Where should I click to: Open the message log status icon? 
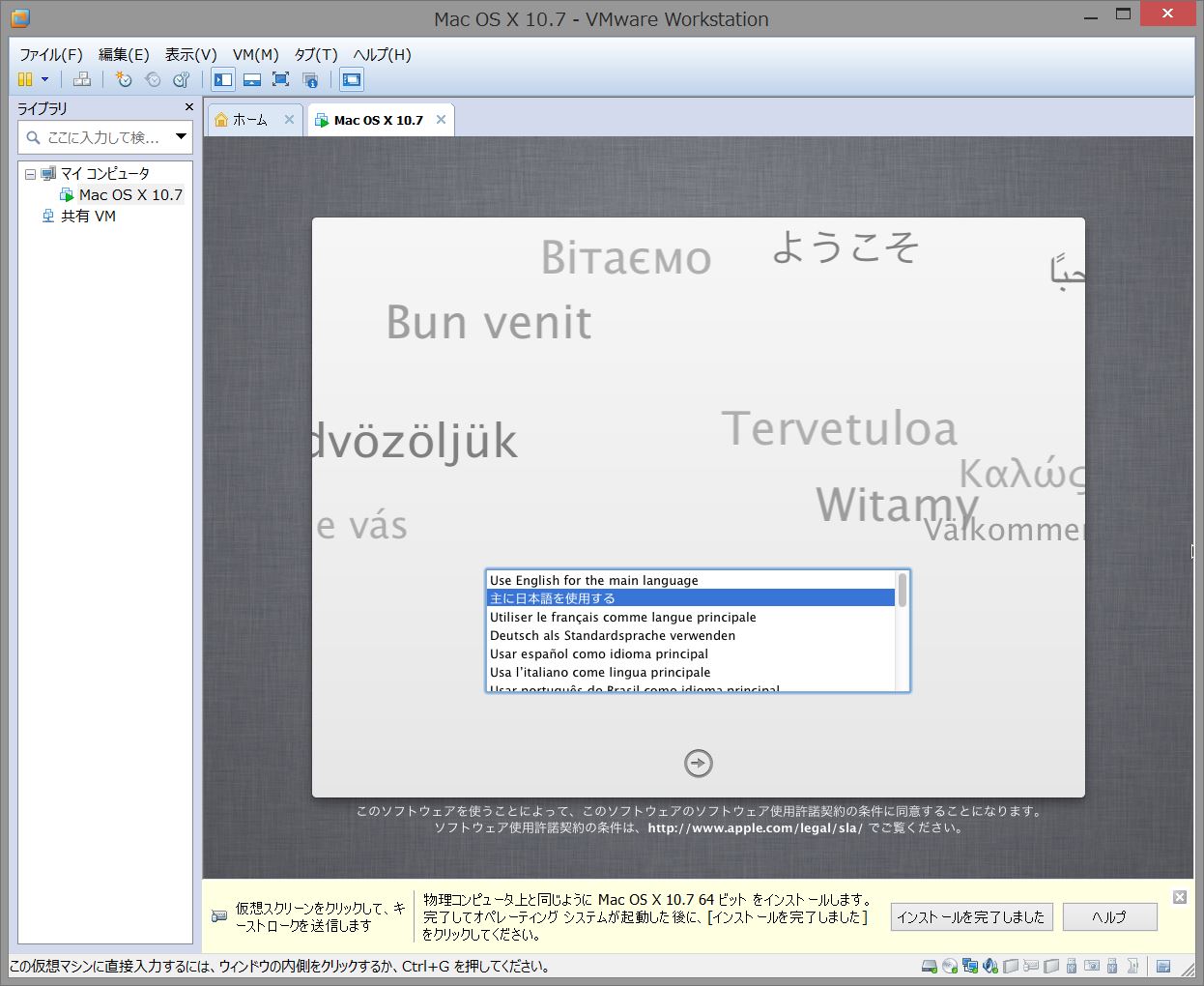pos(1164,966)
